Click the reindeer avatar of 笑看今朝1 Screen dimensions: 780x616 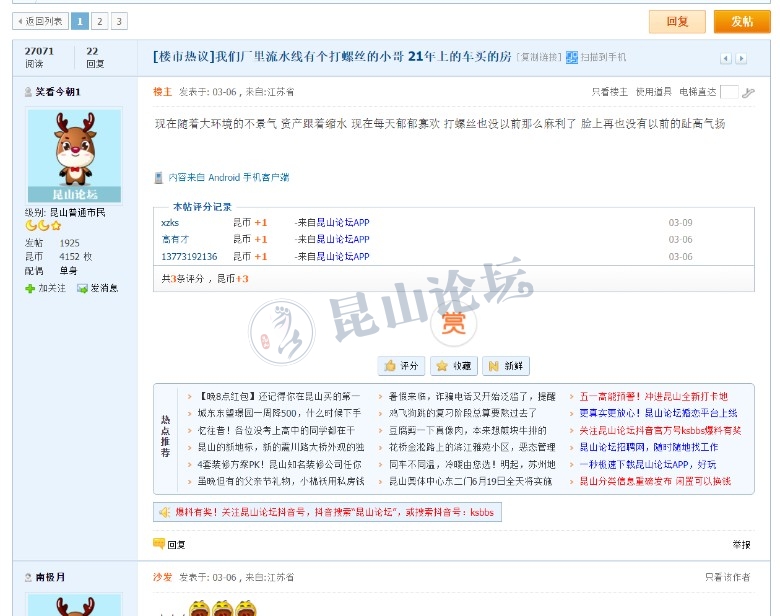click(x=74, y=155)
